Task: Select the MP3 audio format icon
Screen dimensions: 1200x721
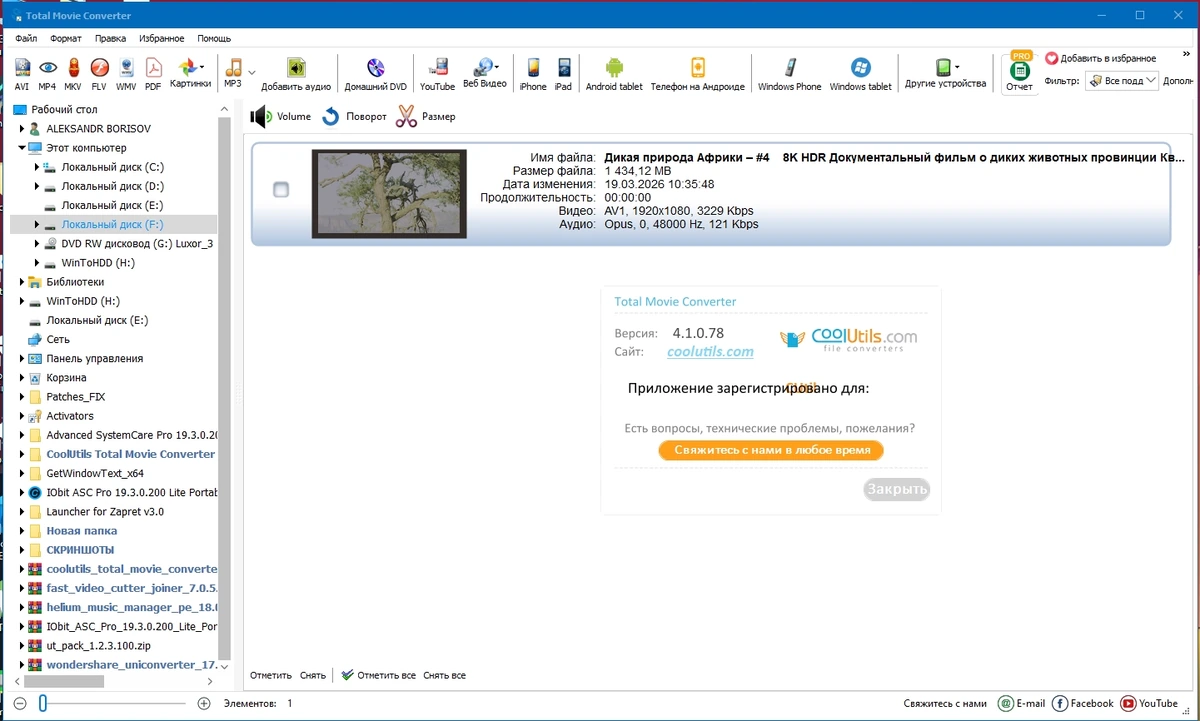Action: click(233, 73)
